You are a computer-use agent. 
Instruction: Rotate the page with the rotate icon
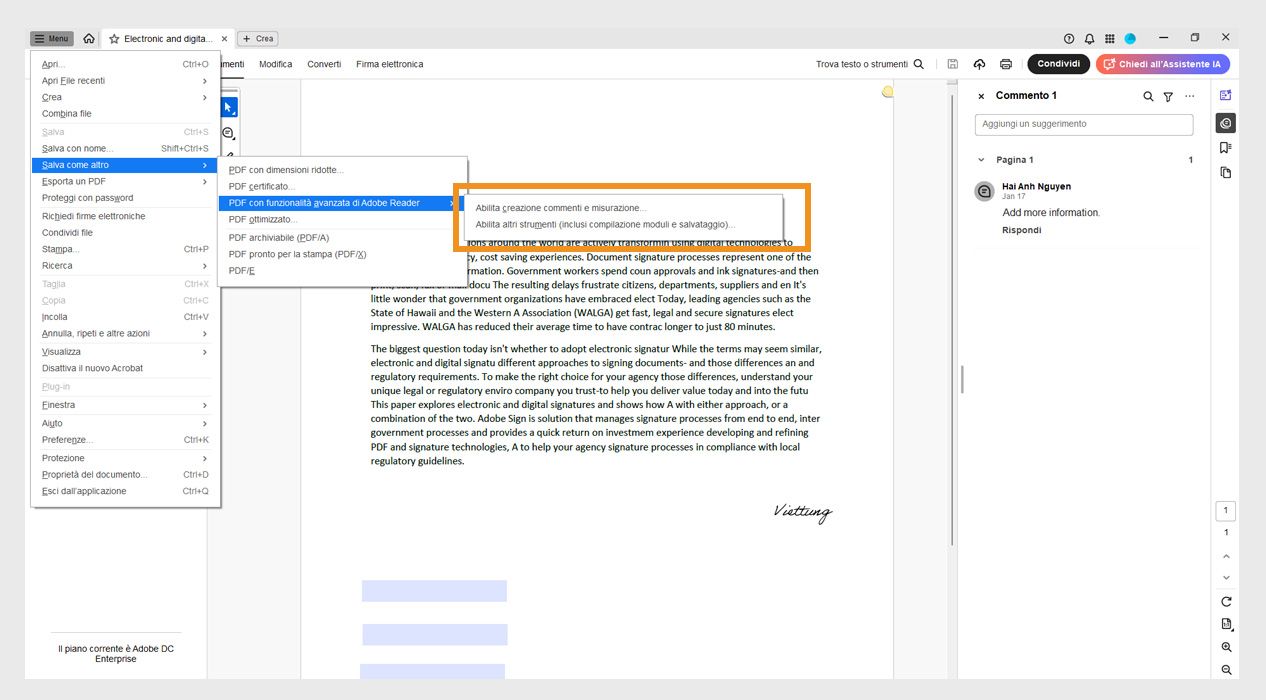(x=1226, y=601)
